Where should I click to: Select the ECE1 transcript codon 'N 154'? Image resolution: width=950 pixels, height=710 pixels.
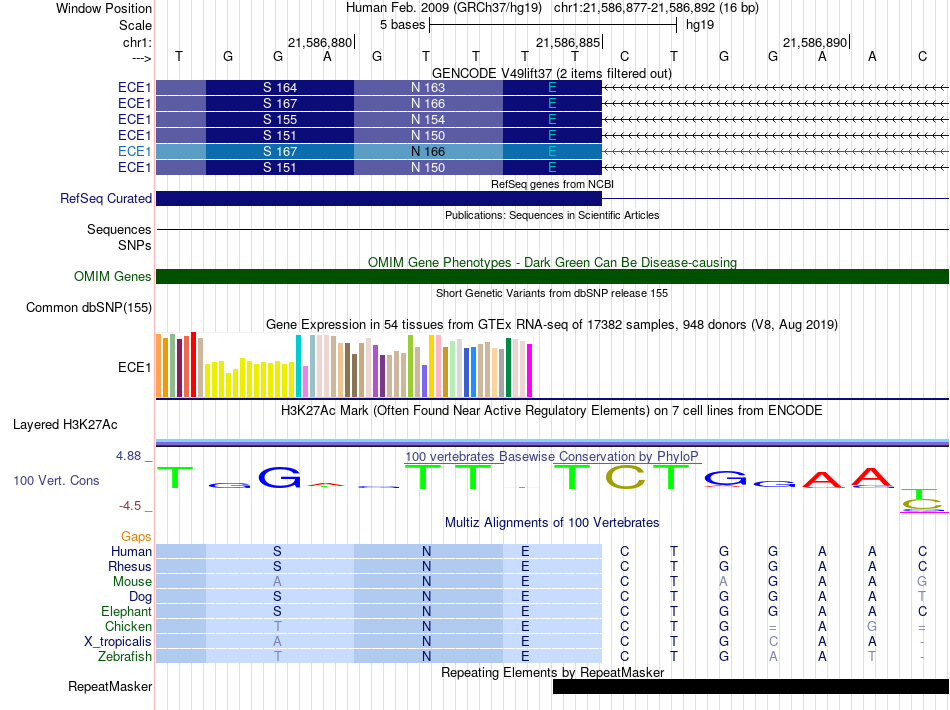click(x=428, y=119)
